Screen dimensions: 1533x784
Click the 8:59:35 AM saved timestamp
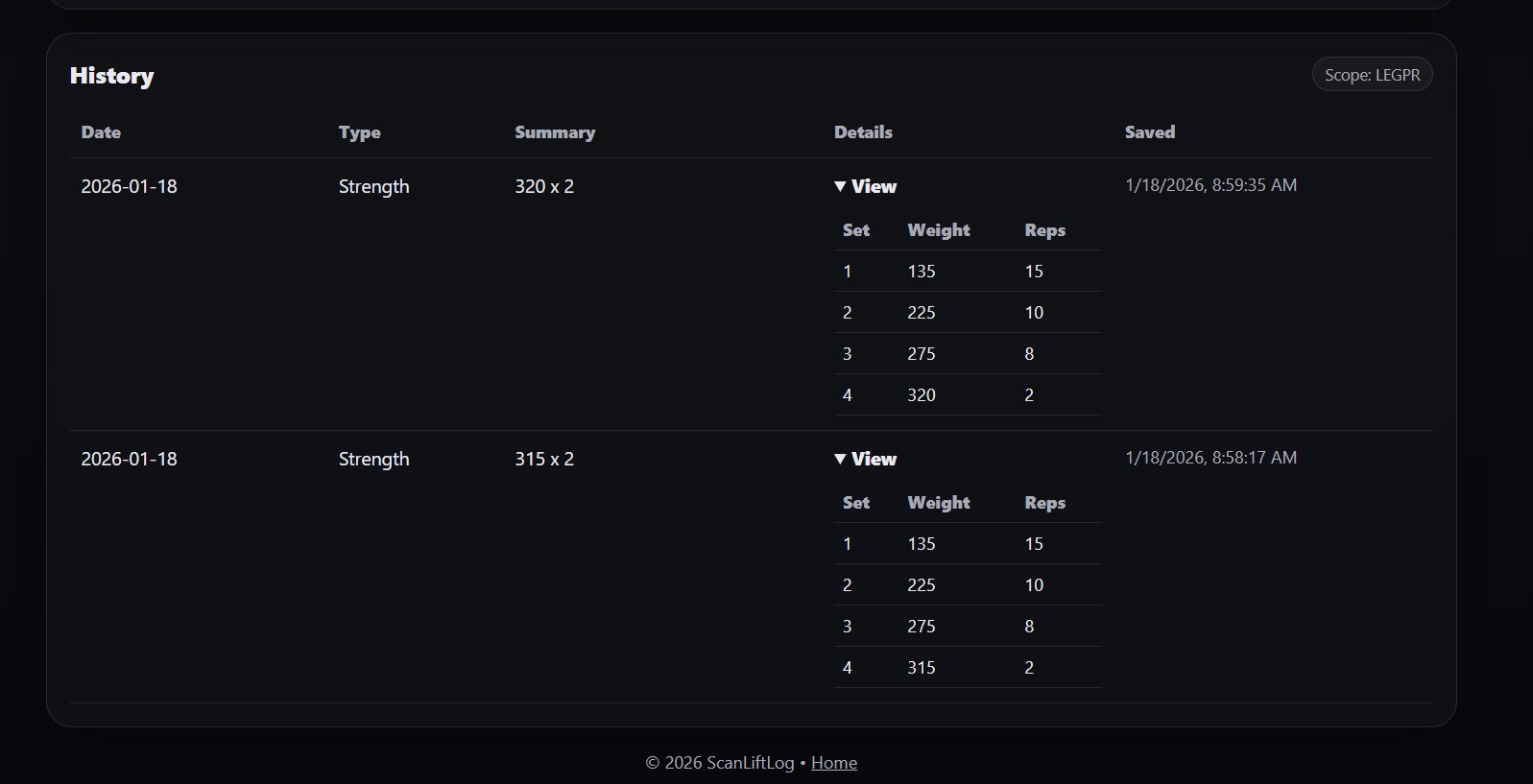(1211, 184)
